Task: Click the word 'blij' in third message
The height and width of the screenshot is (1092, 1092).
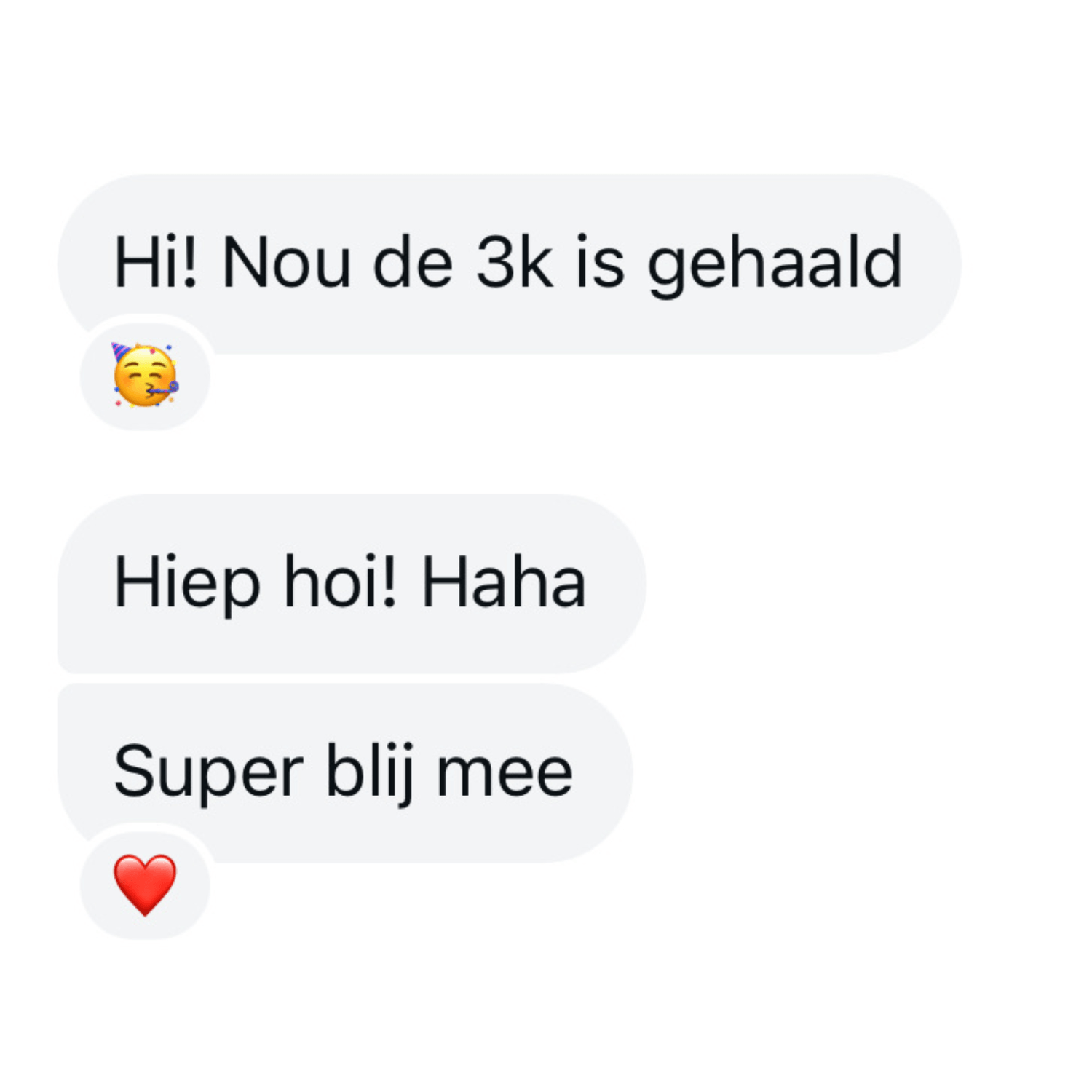Action: coord(370,775)
